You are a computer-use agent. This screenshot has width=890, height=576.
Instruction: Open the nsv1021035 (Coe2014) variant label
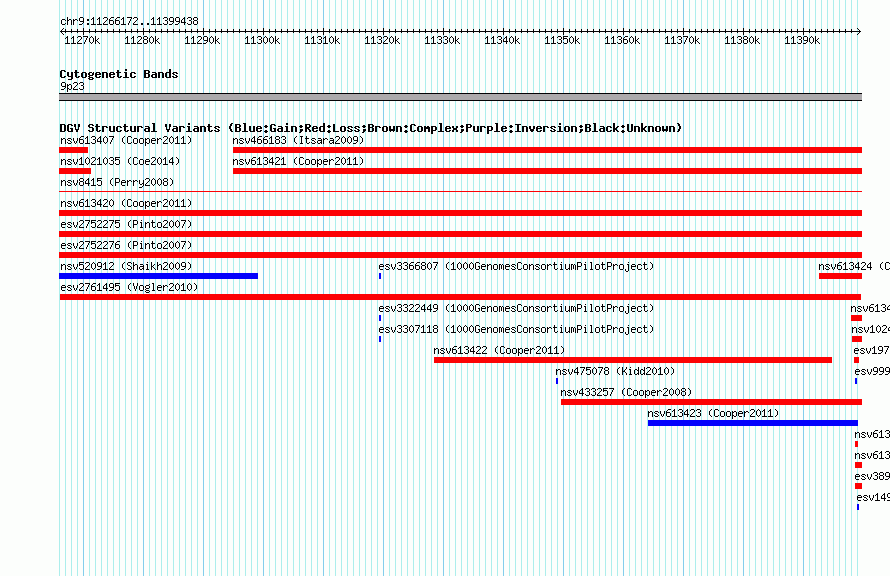120,161
